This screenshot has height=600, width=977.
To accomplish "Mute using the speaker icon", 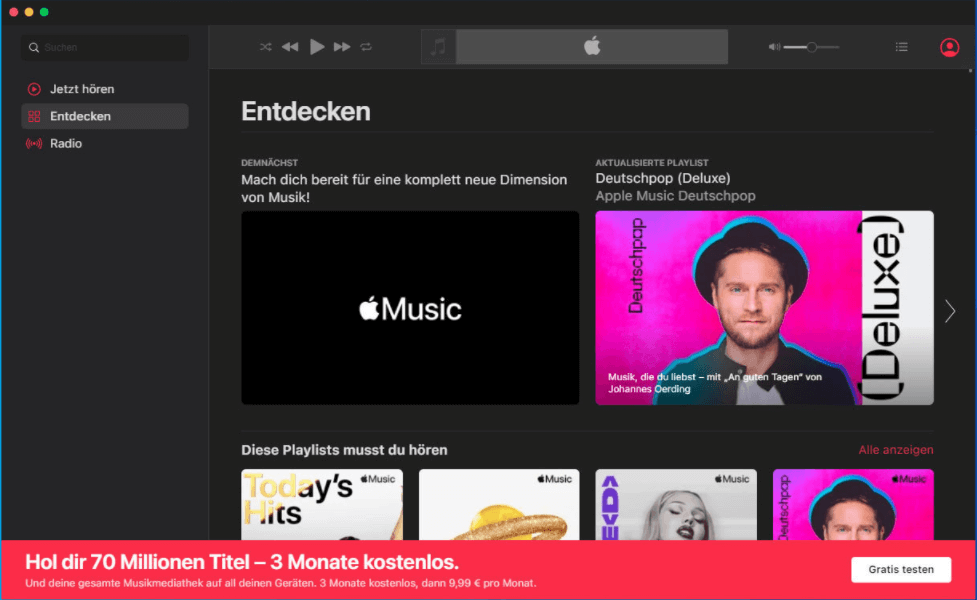I will pos(774,47).
